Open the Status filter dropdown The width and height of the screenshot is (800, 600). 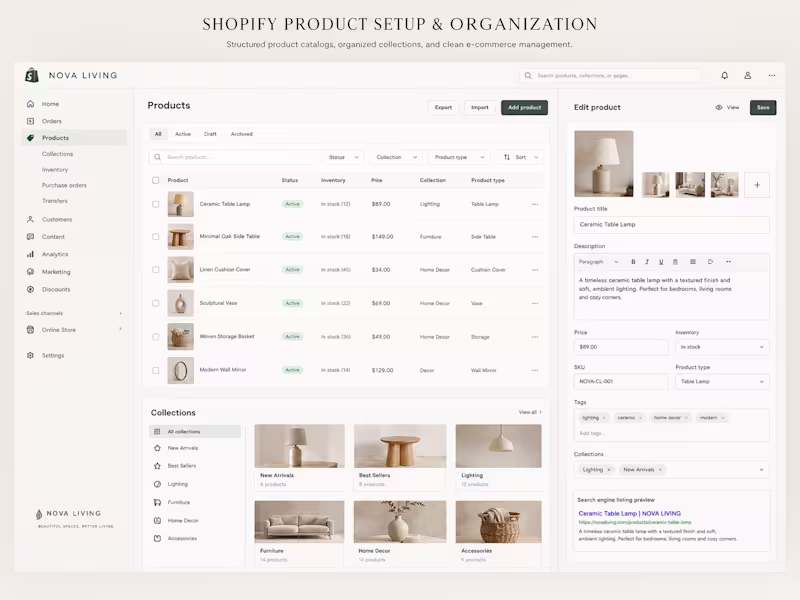click(343, 157)
